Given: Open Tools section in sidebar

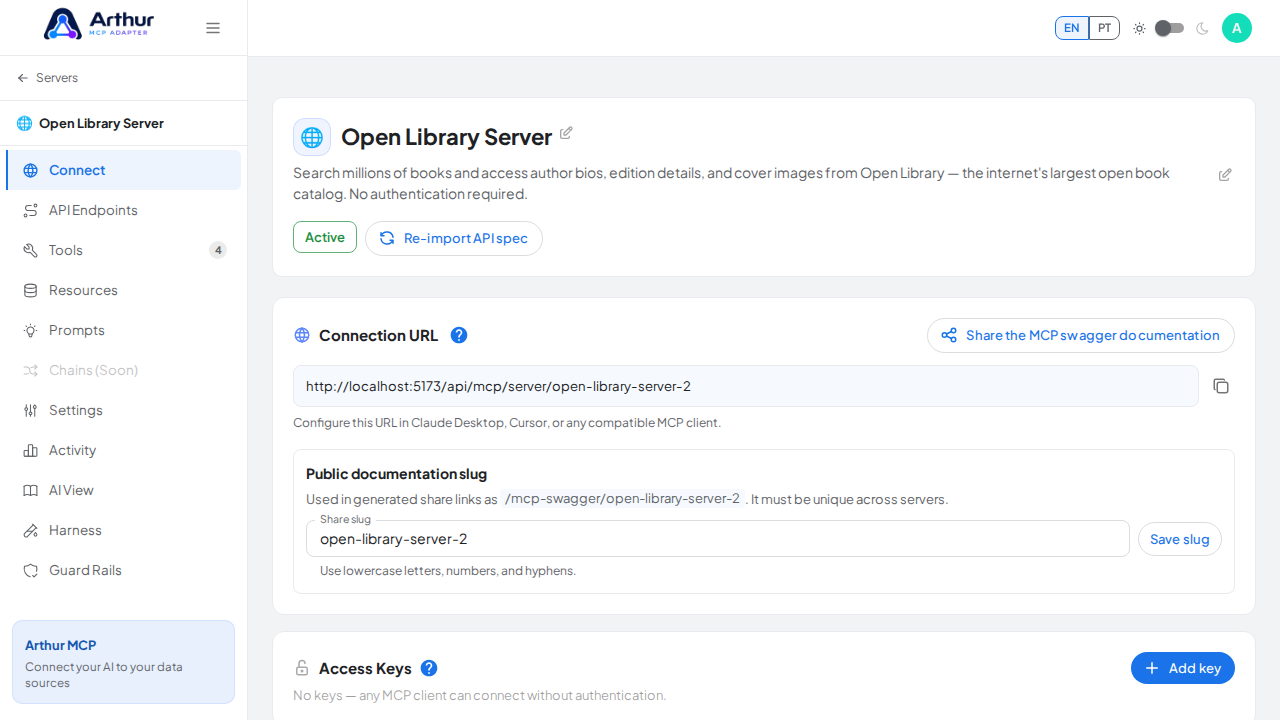Looking at the screenshot, I should [x=124, y=250].
